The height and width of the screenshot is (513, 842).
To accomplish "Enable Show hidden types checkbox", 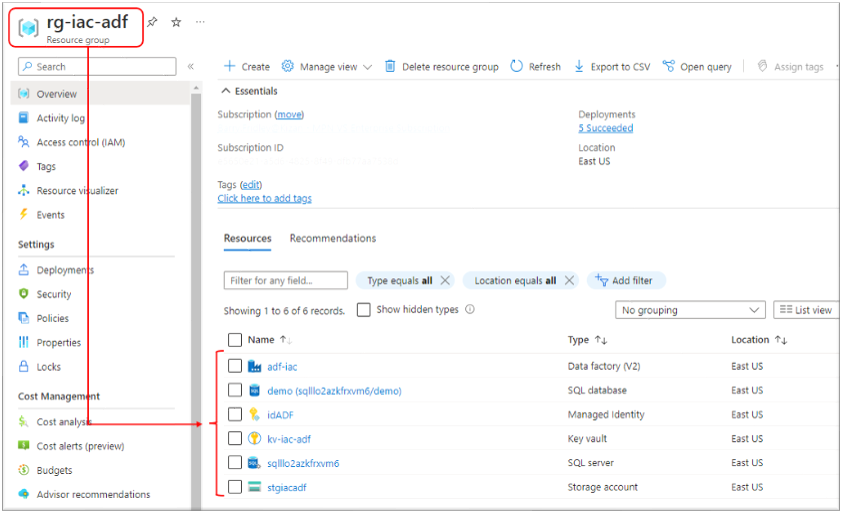I will tap(364, 310).
